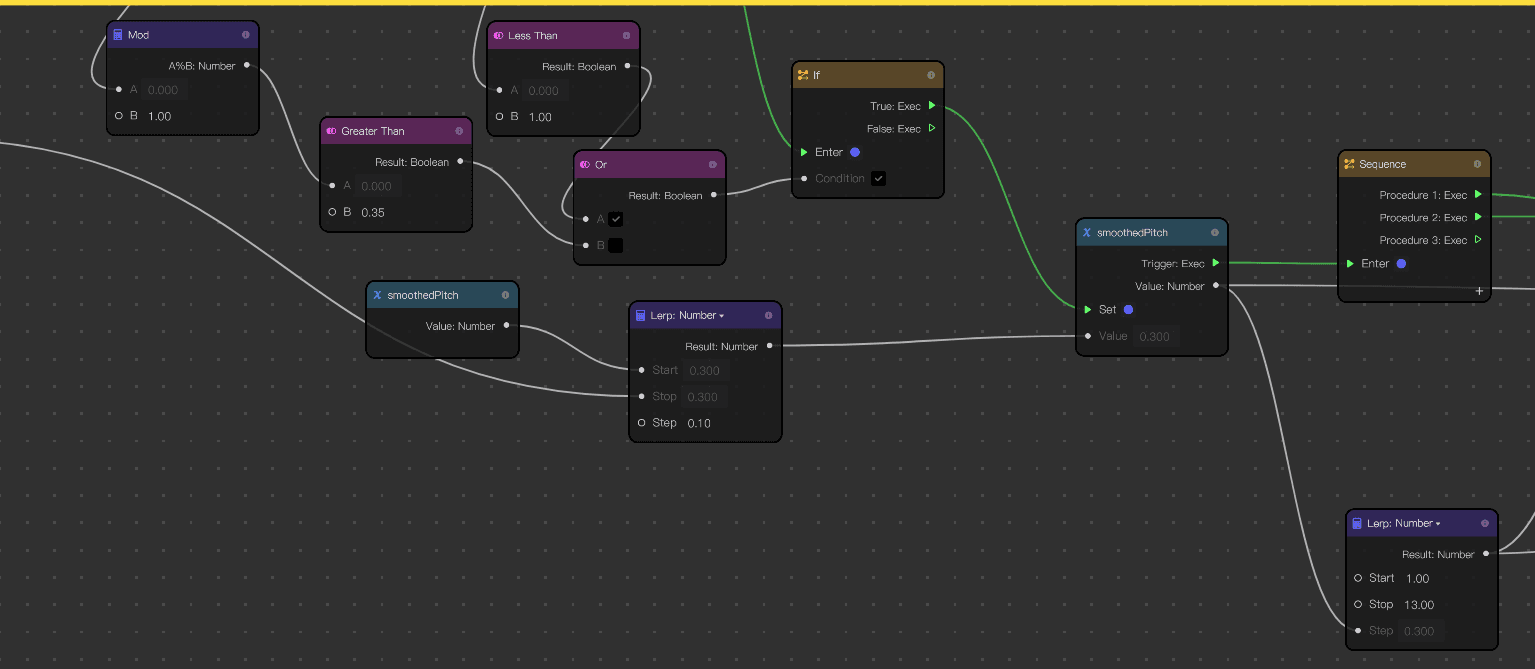Click the Less Than node header icon
1535x669 pixels.
(x=498, y=36)
